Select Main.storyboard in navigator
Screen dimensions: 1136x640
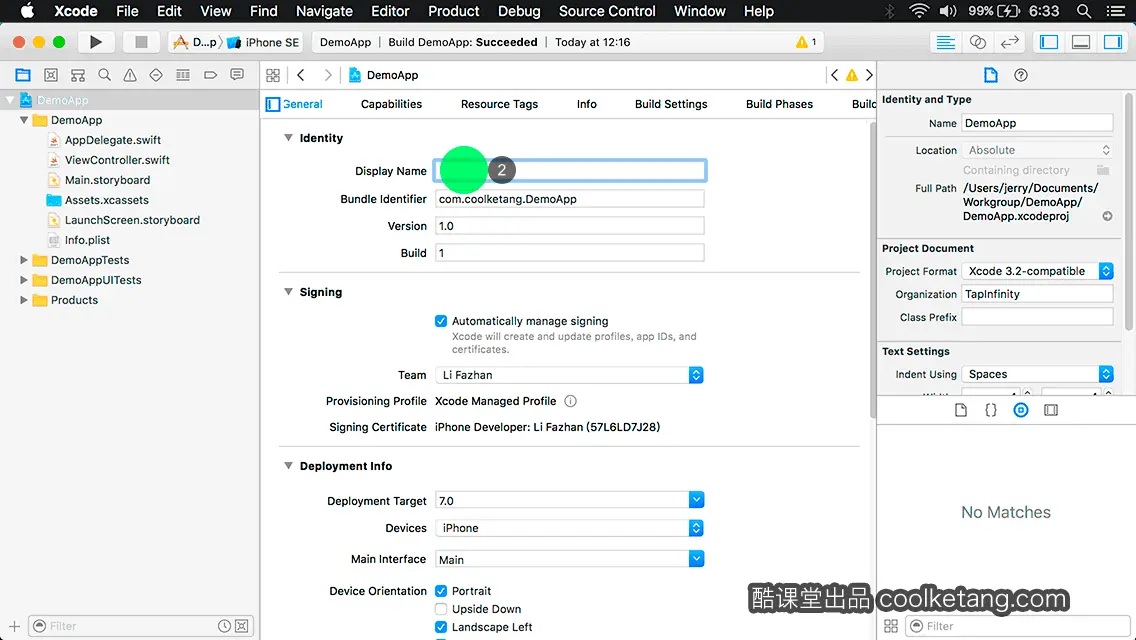point(107,180)
